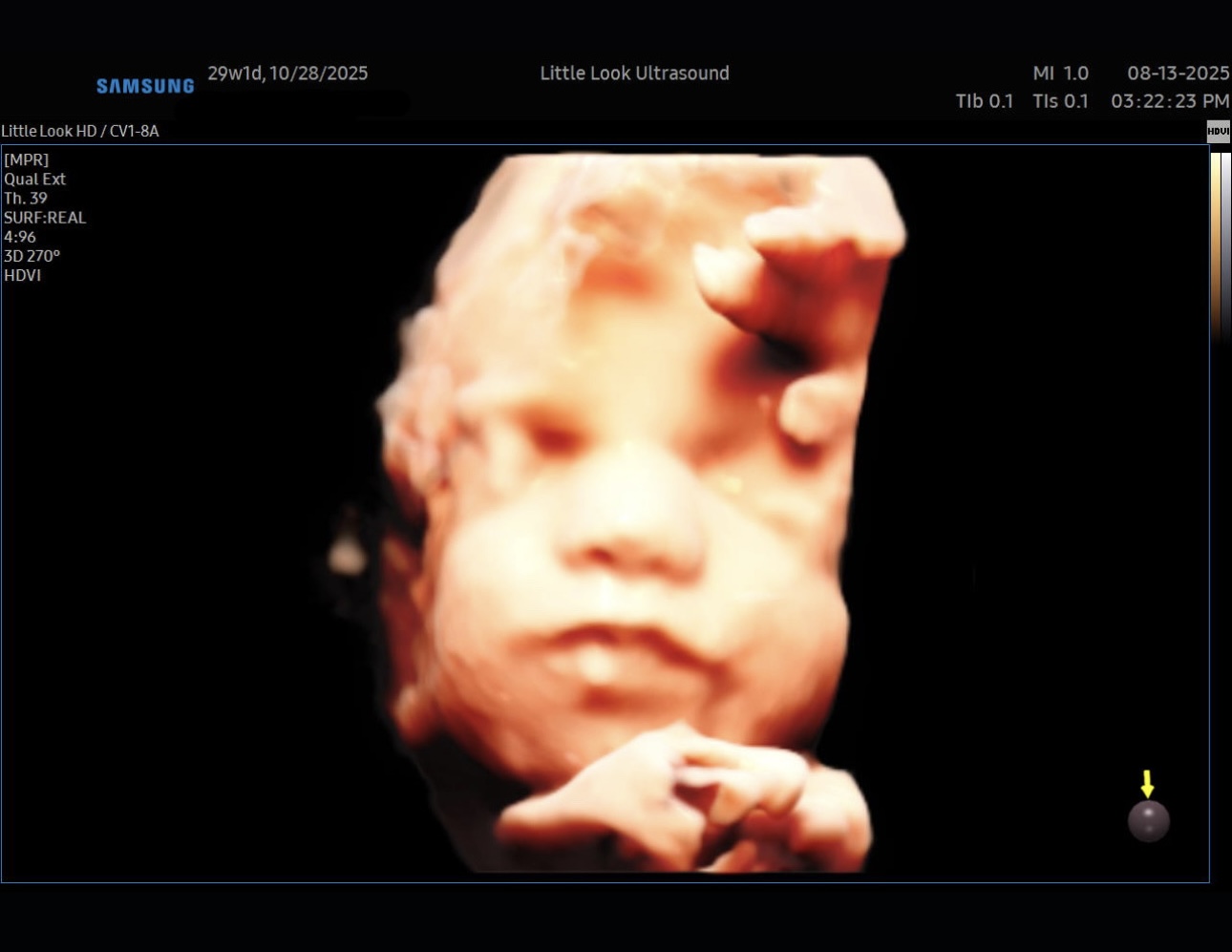Open the Little Look HD / CV1-8A preset selector
The height and width of the screenshot is (952, 1232).
[x=79, y=131]
